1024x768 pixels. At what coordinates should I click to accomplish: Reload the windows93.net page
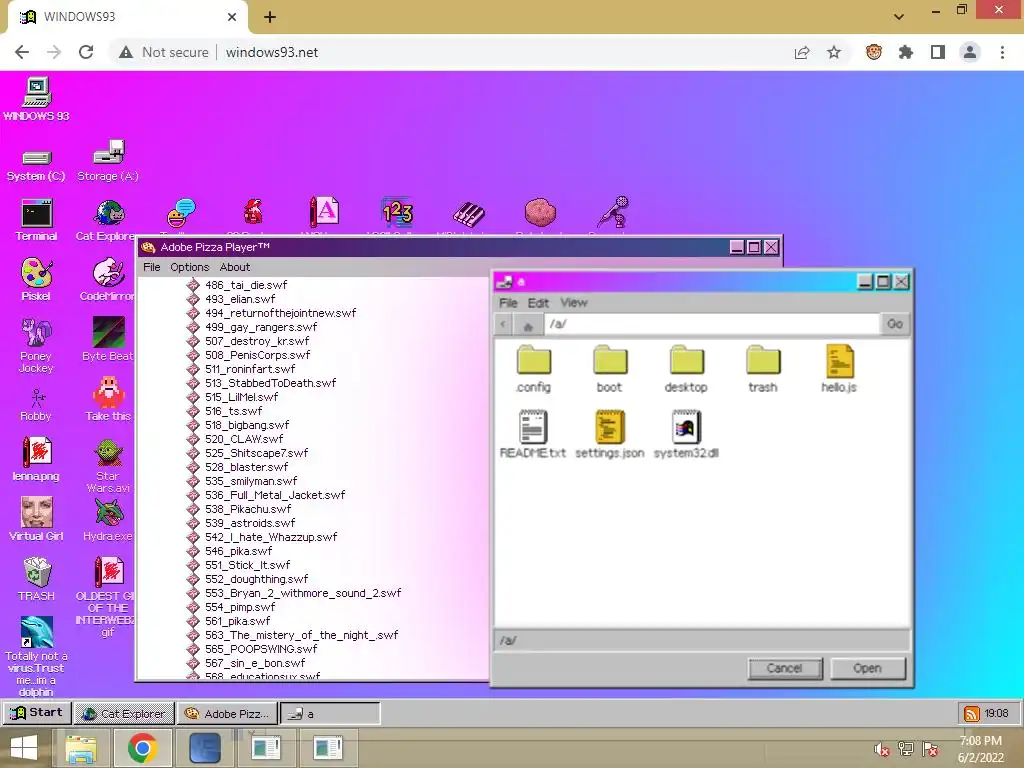click(x=86, y=52)
